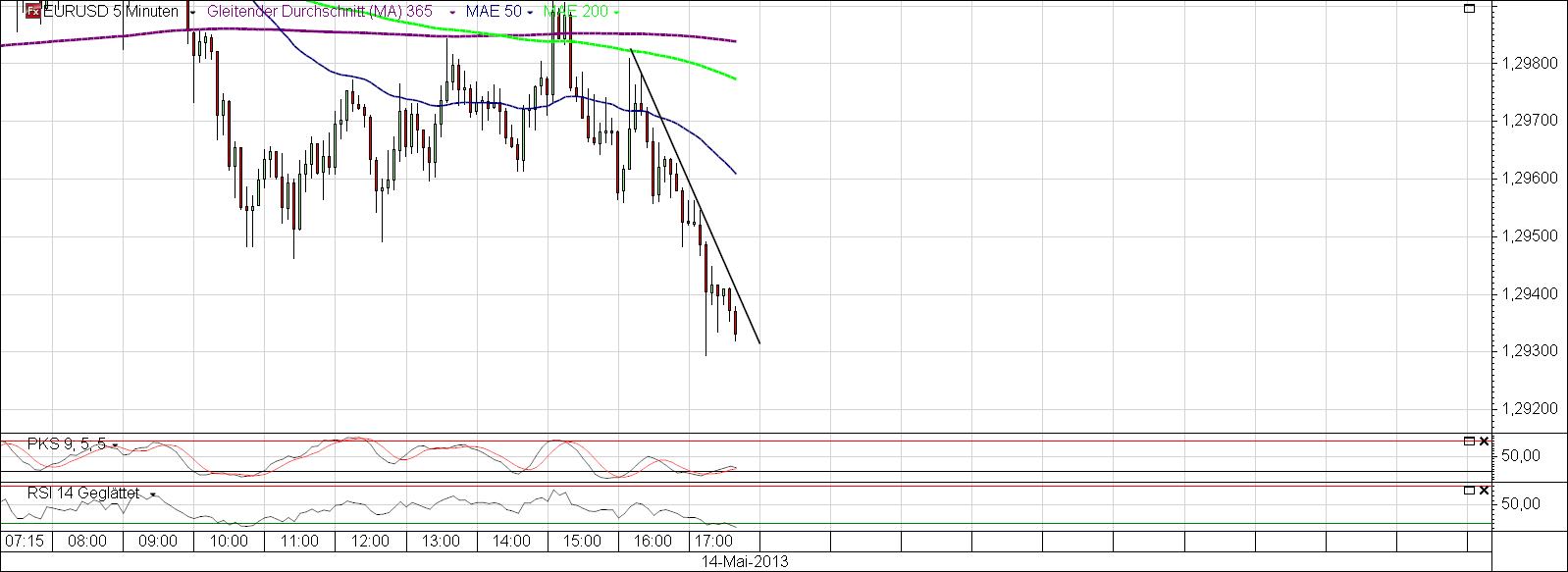Click the 1,29300 price axis label
This screenshot has height=572, width=1568.
coord(1529,351)
